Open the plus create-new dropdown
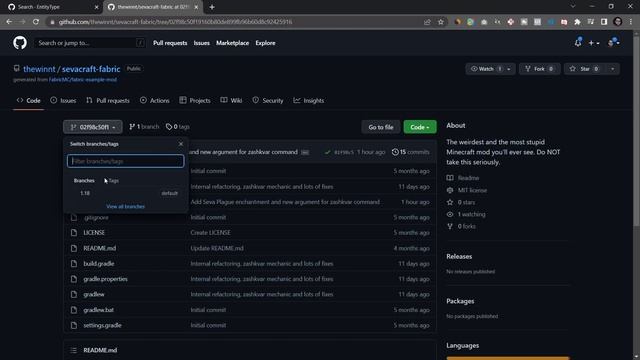The height and width of the screenshot is (360, 640). click(x=594, y=43)
